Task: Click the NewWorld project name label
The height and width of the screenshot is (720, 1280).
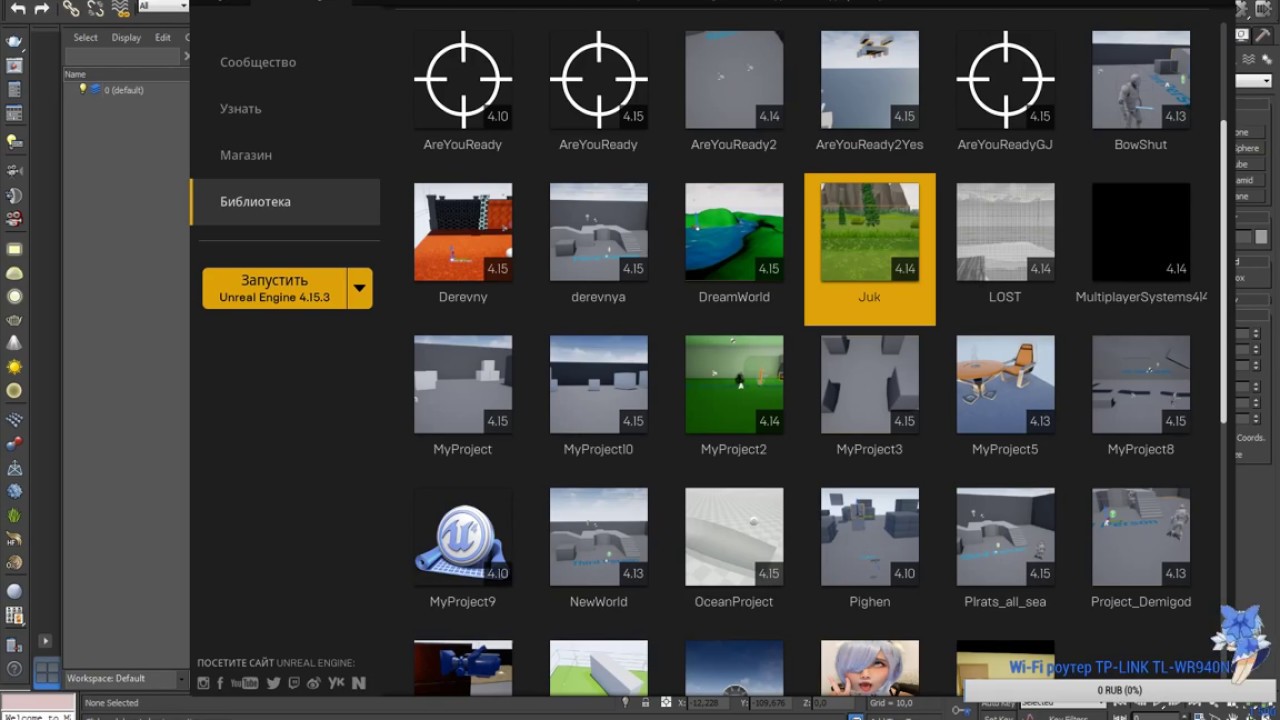Action: [x=598, y=602]
